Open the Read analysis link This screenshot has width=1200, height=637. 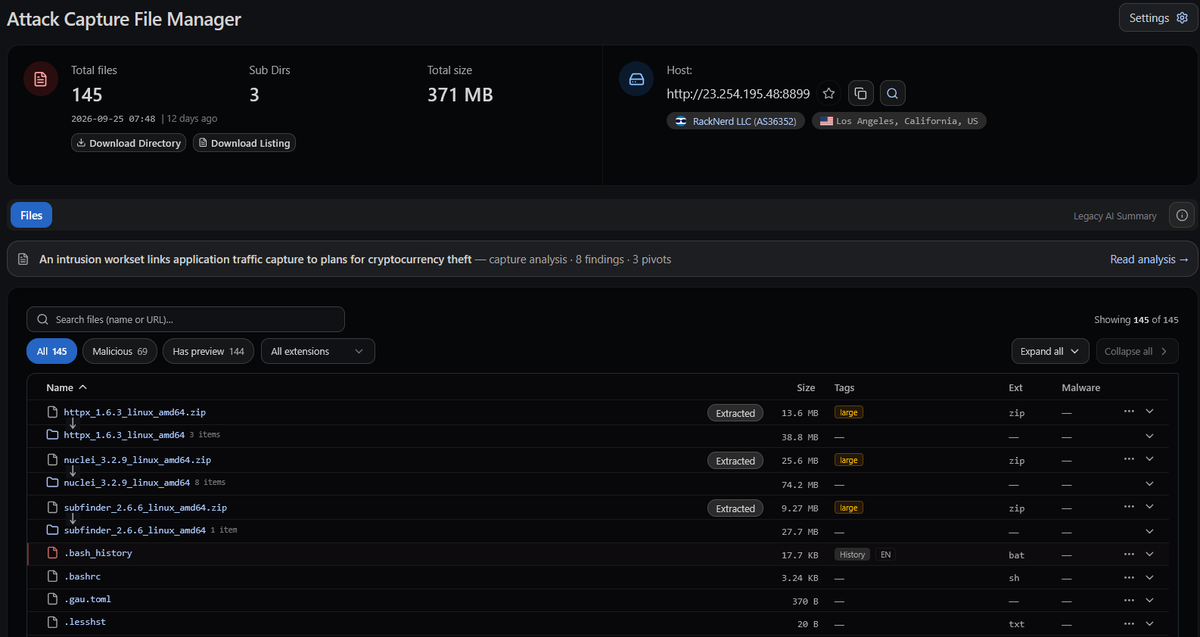1149,259
